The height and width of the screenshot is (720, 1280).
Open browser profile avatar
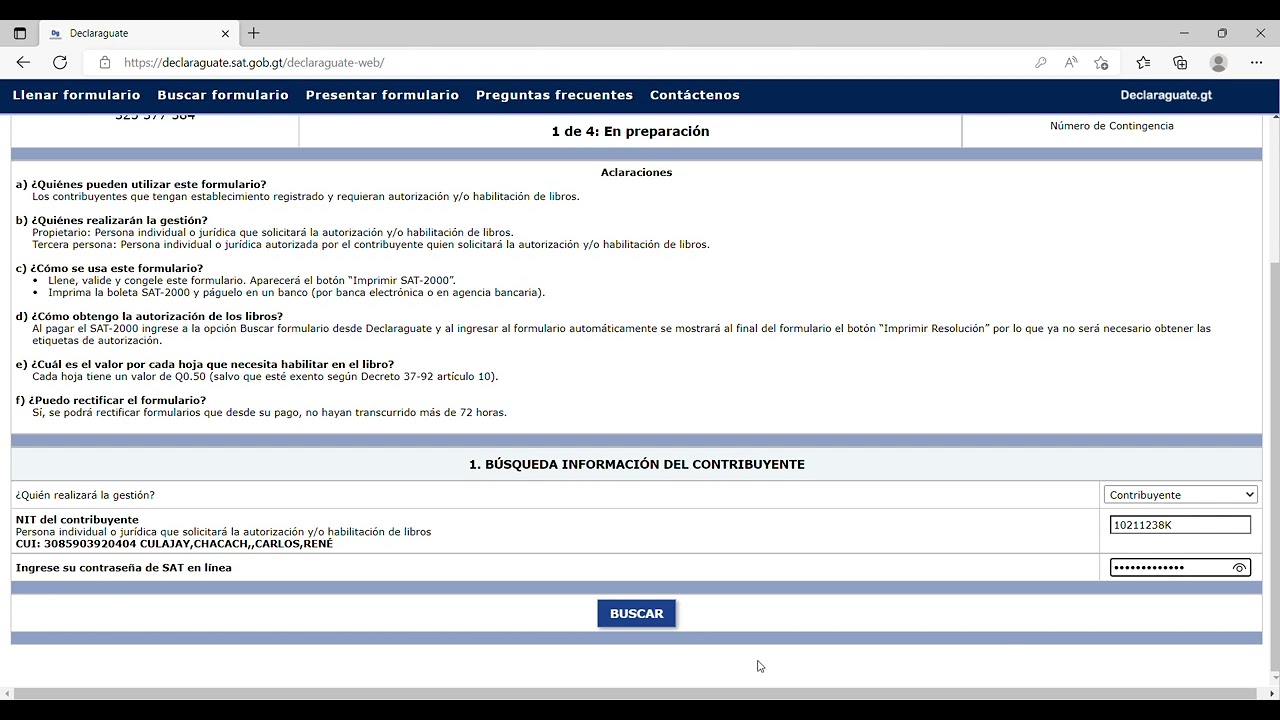1218,62
